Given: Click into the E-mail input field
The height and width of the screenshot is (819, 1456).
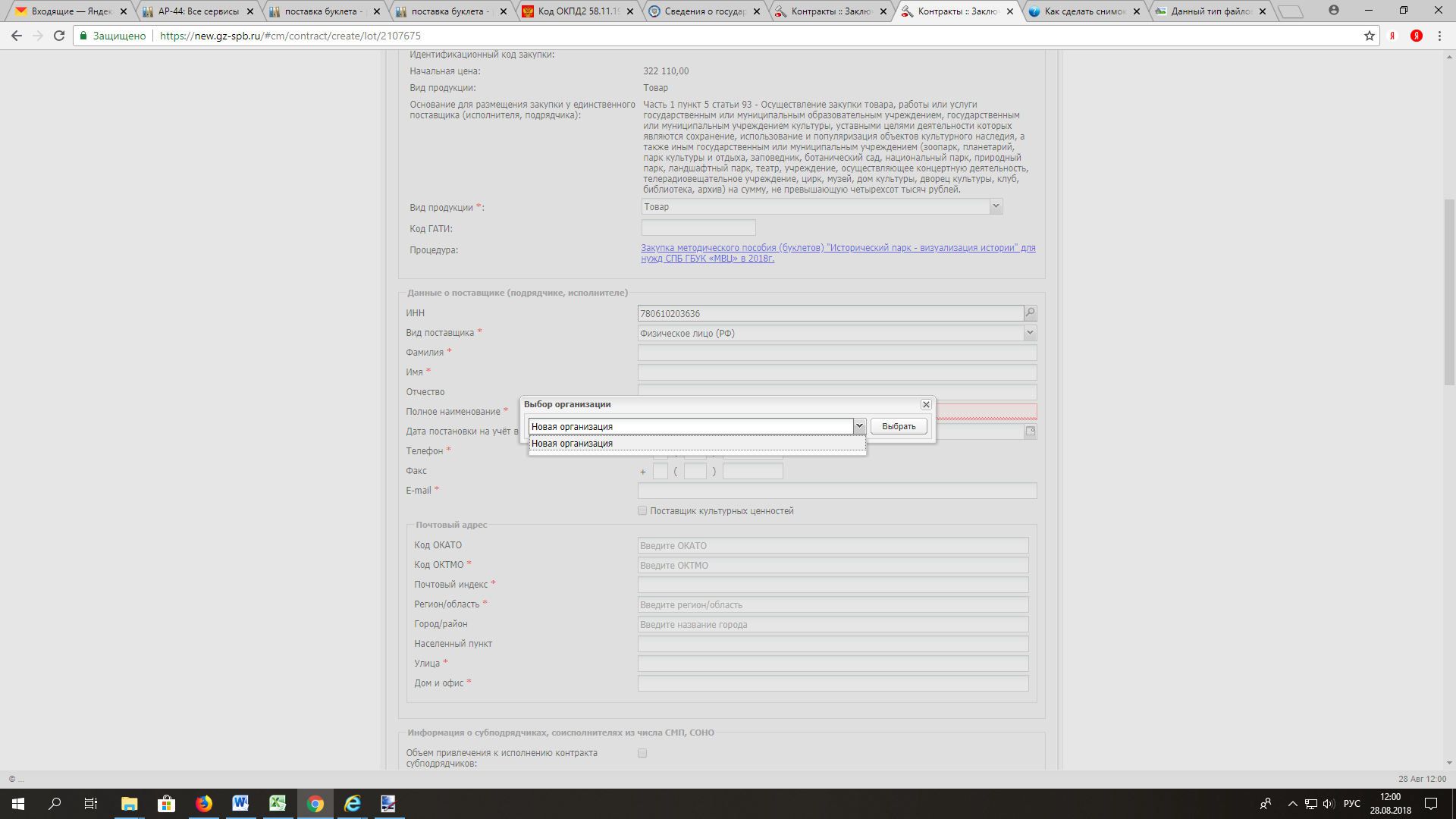Looking at the screenshot, I should click(836, 491).
